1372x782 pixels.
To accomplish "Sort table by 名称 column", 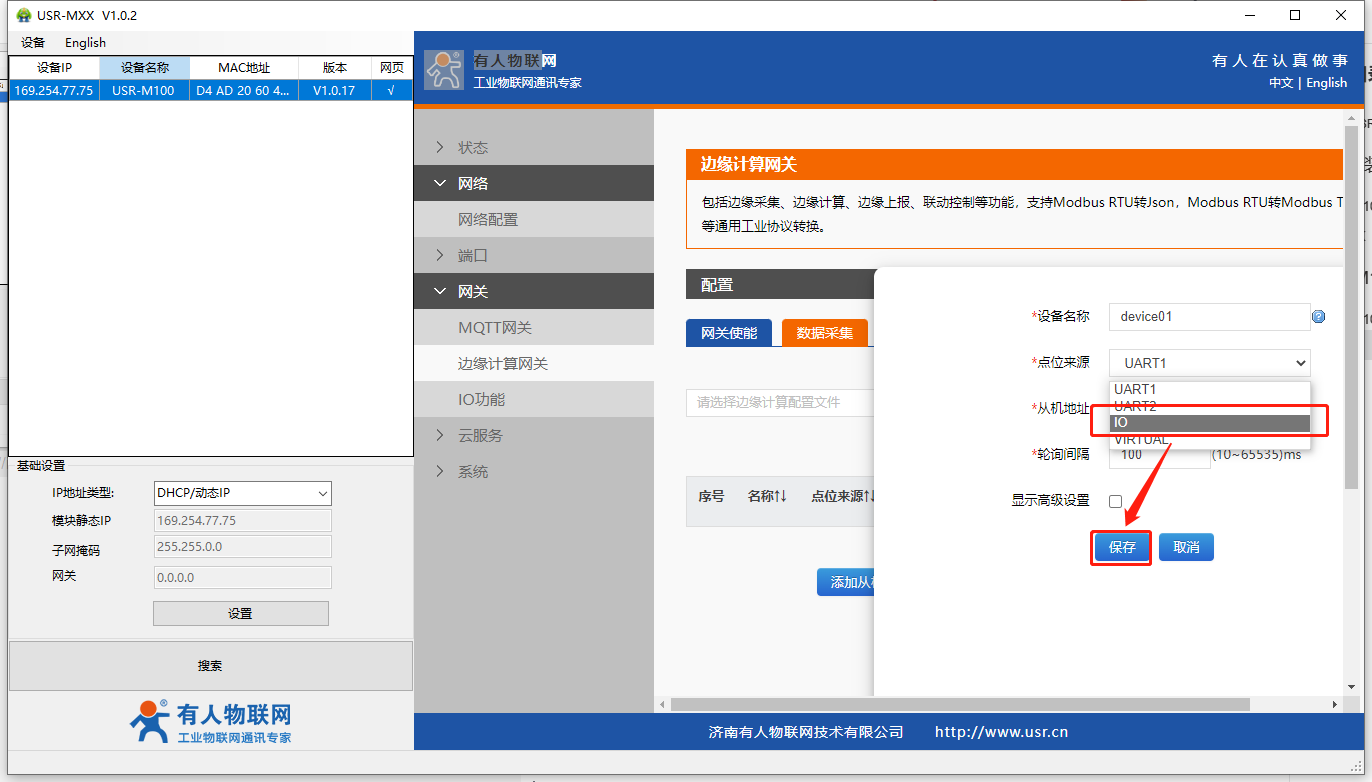I will click(x=767, y=496).
